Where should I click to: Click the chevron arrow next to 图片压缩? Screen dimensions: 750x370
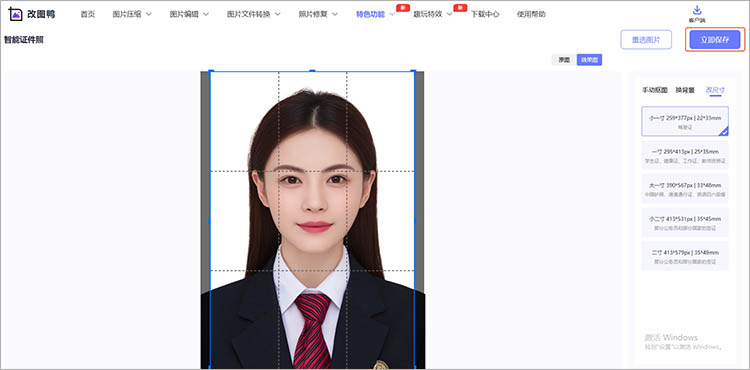tap(148, 14)
